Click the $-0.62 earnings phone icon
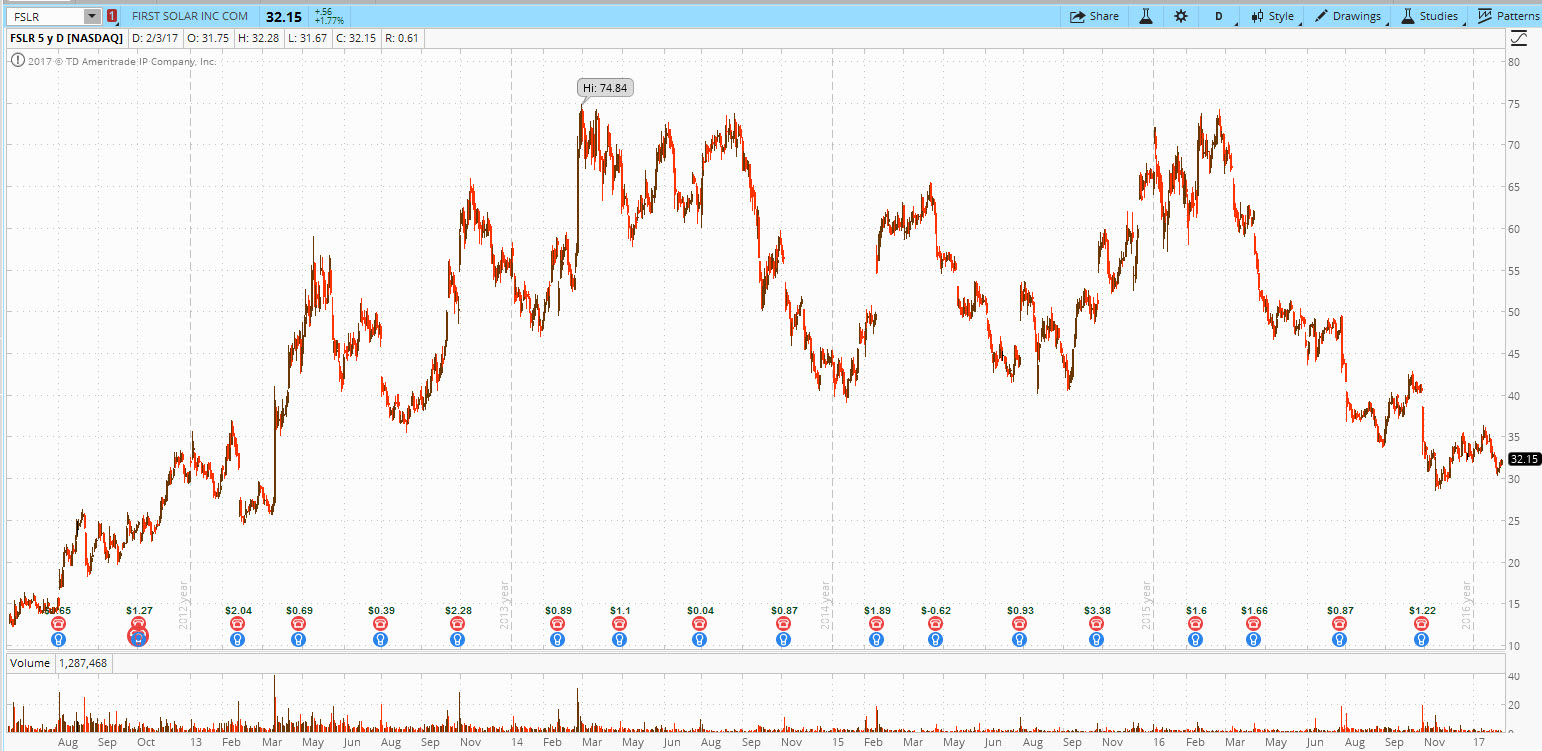The height and width of the screenshot is (751, 1542). coord(935,624)
